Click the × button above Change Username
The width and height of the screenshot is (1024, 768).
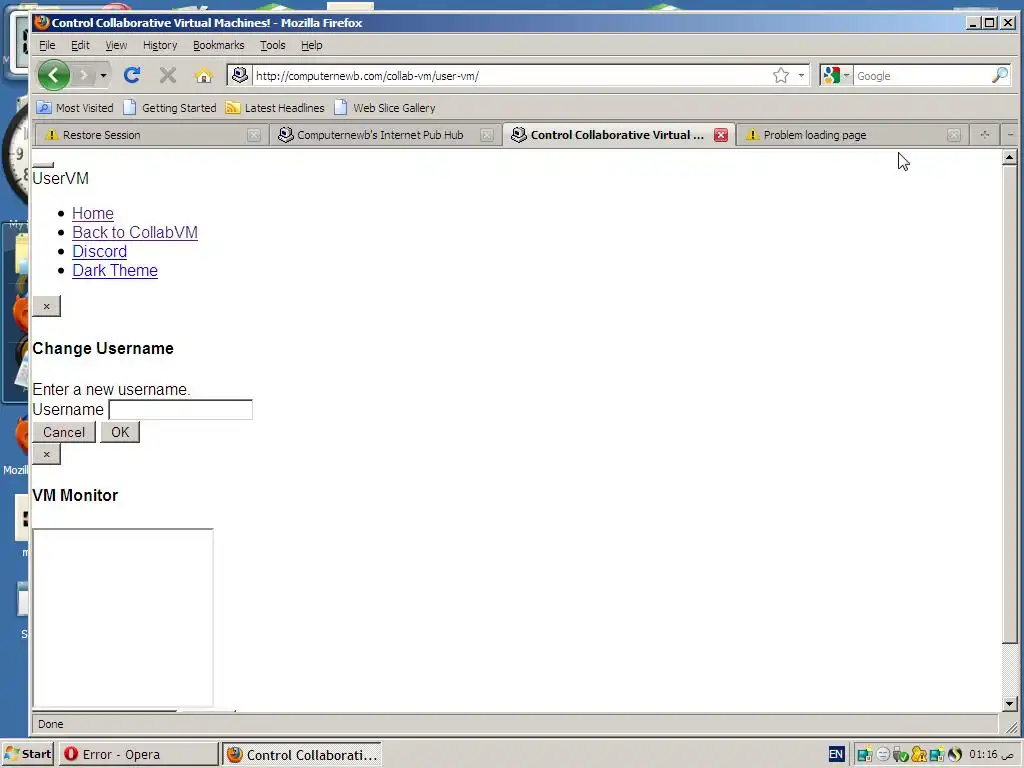[46, 306]
